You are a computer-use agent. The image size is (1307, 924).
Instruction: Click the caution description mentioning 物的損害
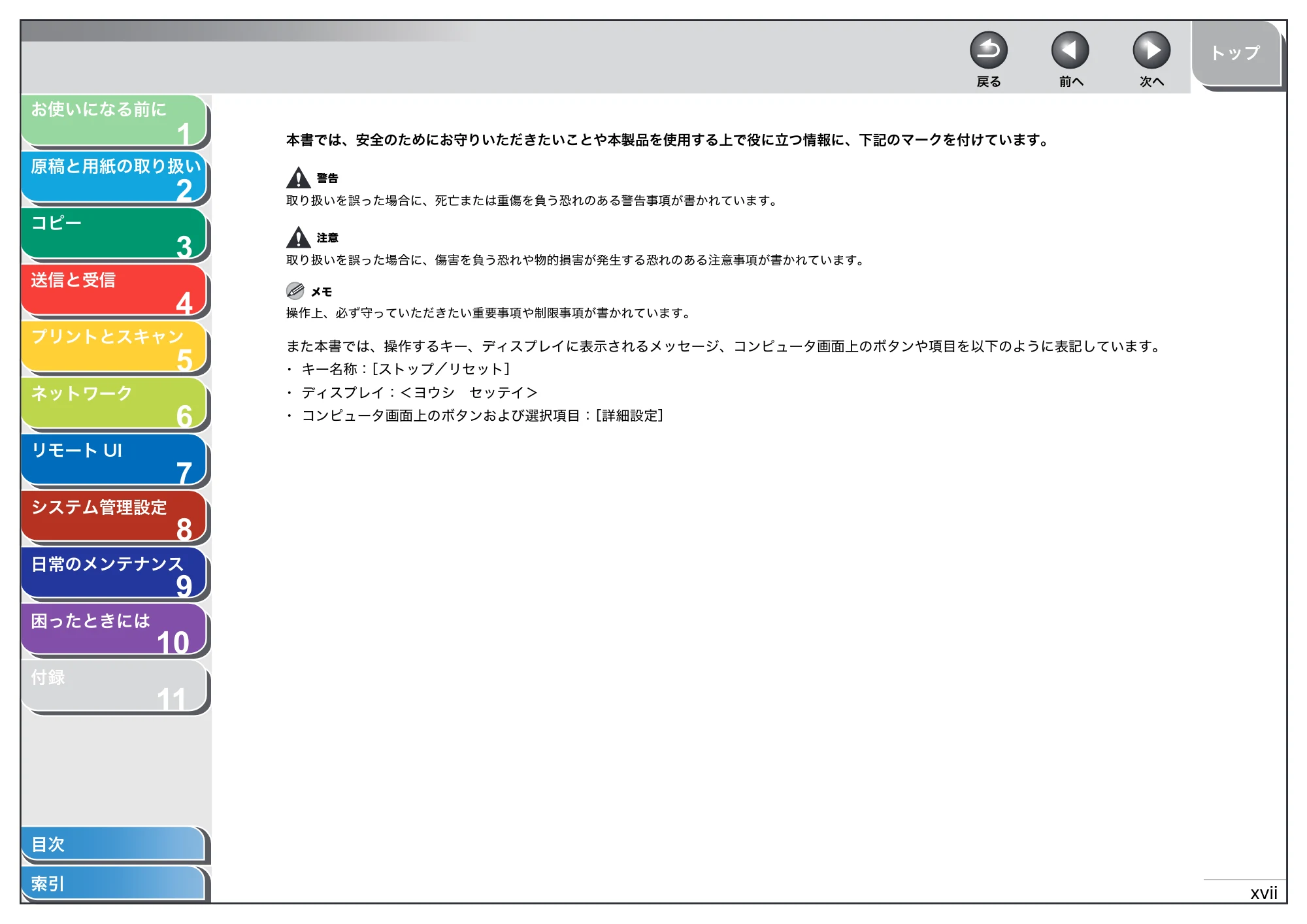[x=576, y=260]
